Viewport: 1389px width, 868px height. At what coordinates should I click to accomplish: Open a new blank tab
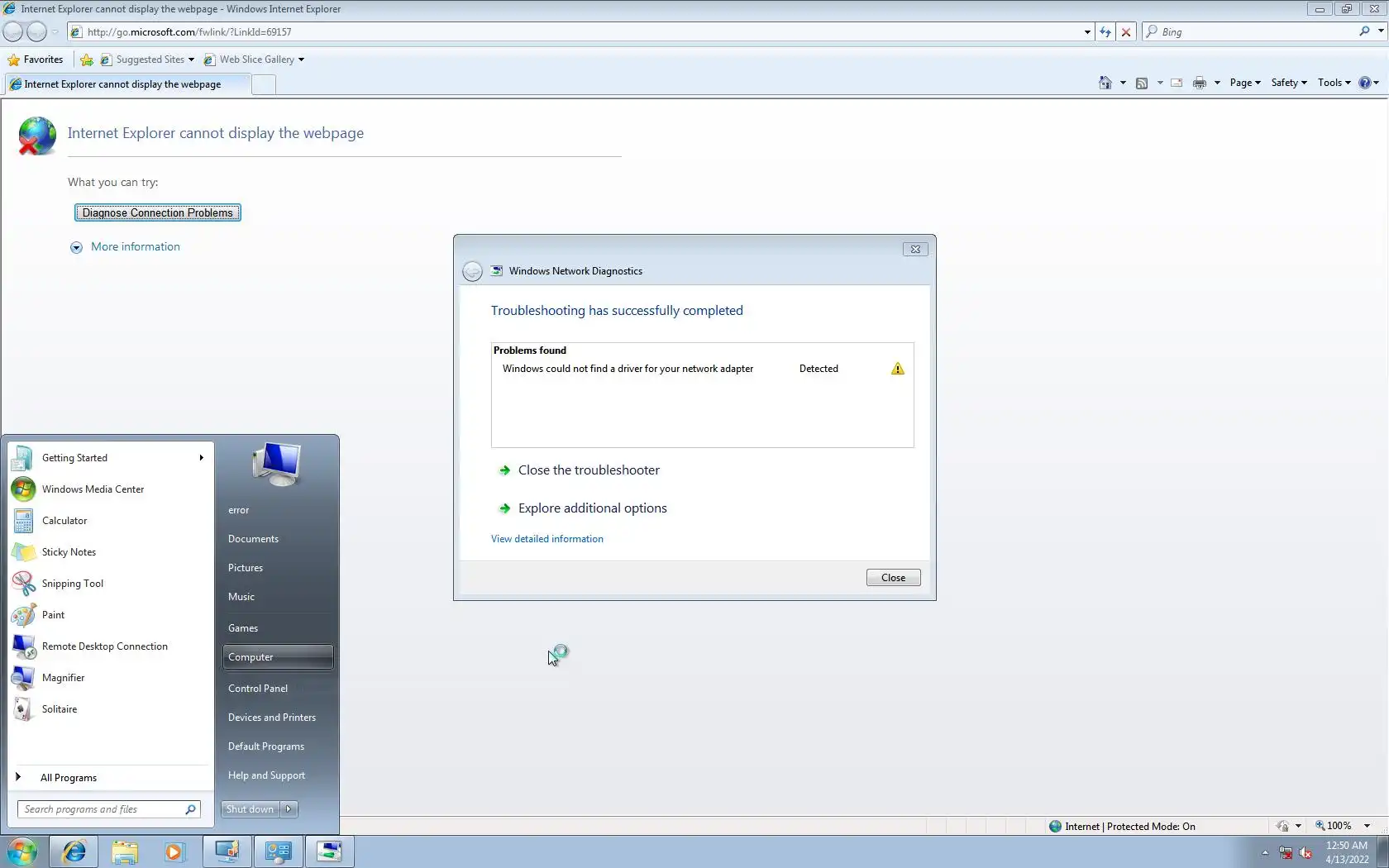[x=264, y=84]
